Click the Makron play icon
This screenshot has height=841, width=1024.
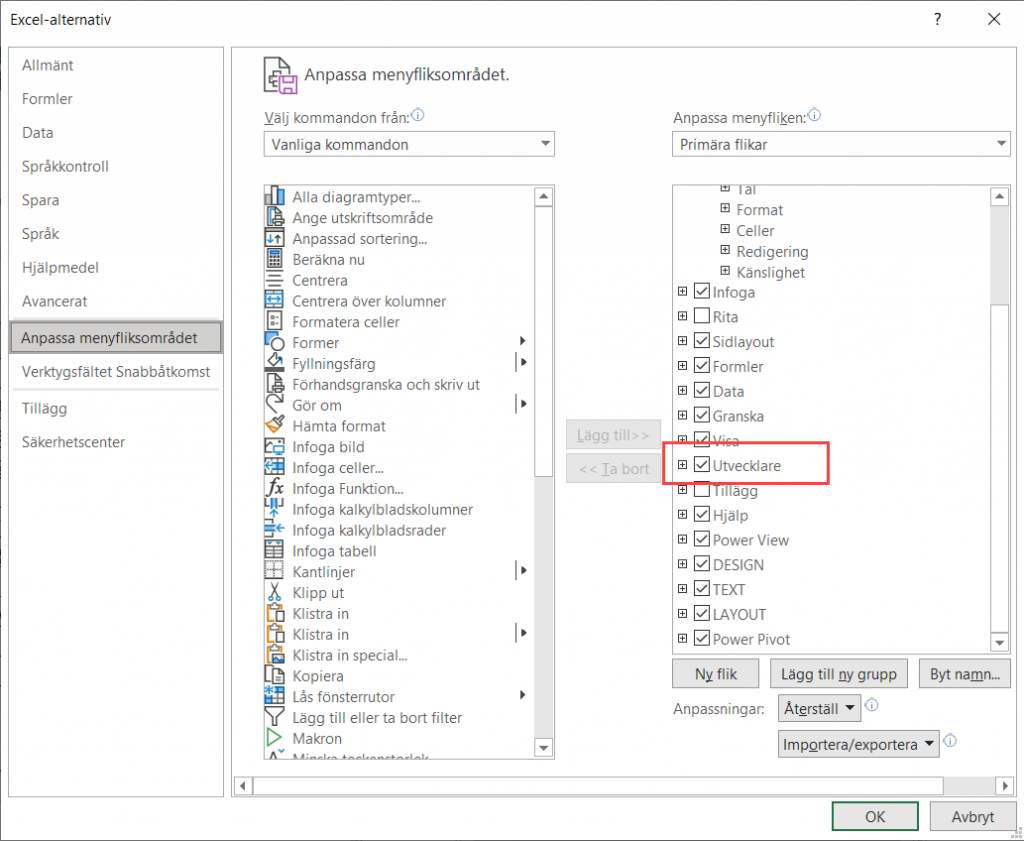point(274,739)
